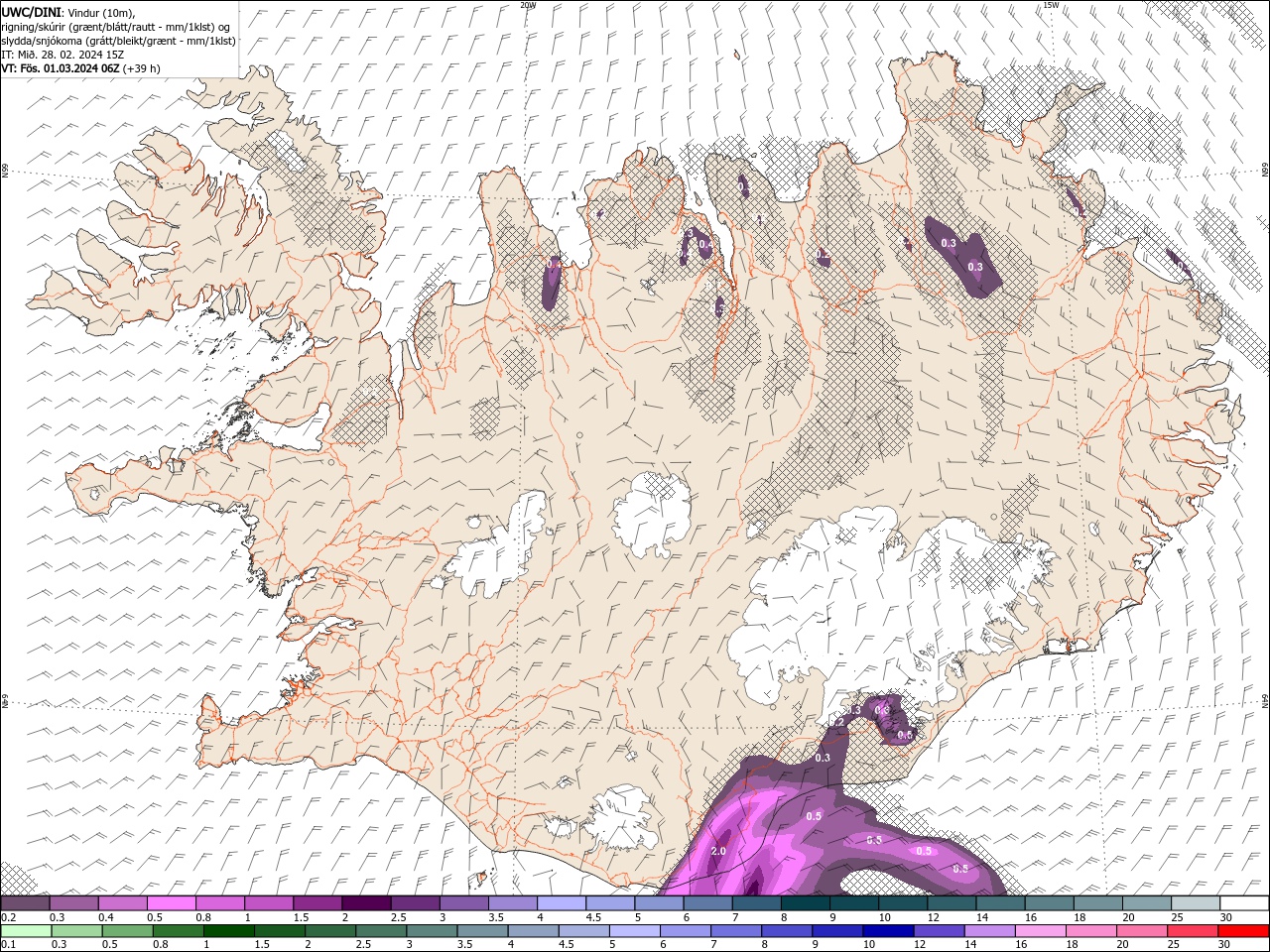Click the deep blue 10 mm rain swatch
Viewport: 1270px width, 952px height.
888,931
